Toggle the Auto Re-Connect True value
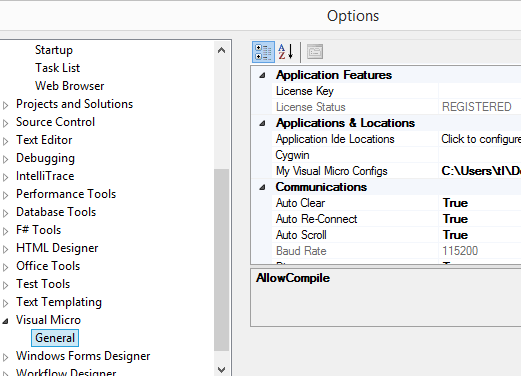The image size is (521, 376). coord(455,219)
